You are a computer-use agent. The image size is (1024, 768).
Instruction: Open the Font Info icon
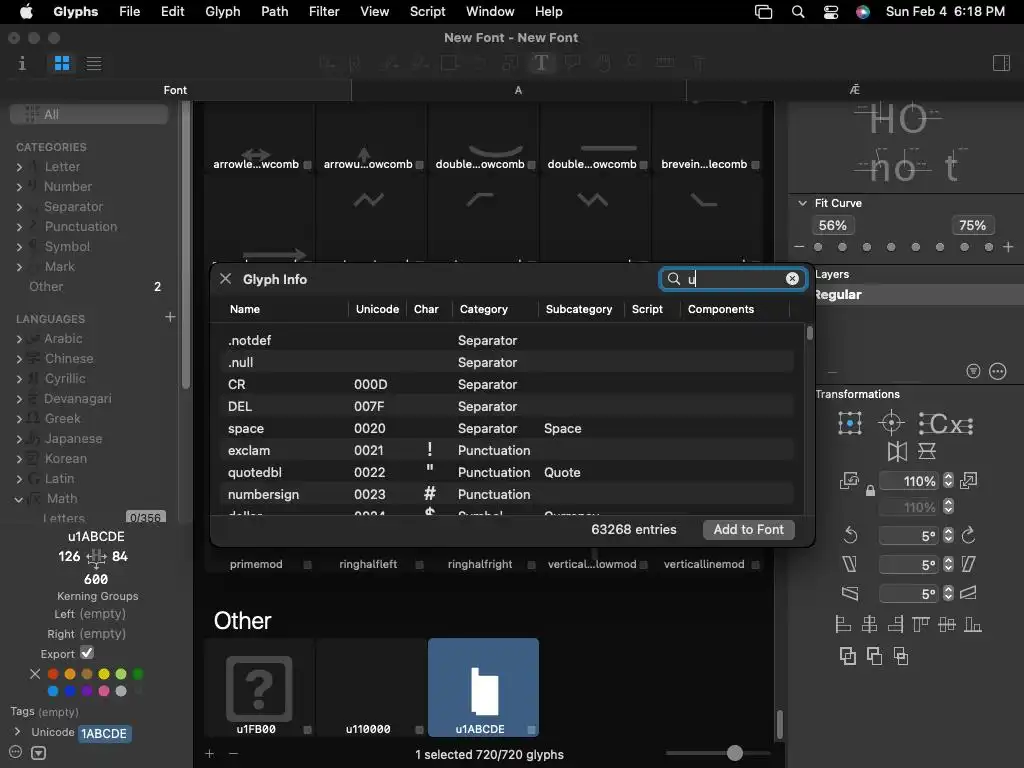click(x=22, y=63)
